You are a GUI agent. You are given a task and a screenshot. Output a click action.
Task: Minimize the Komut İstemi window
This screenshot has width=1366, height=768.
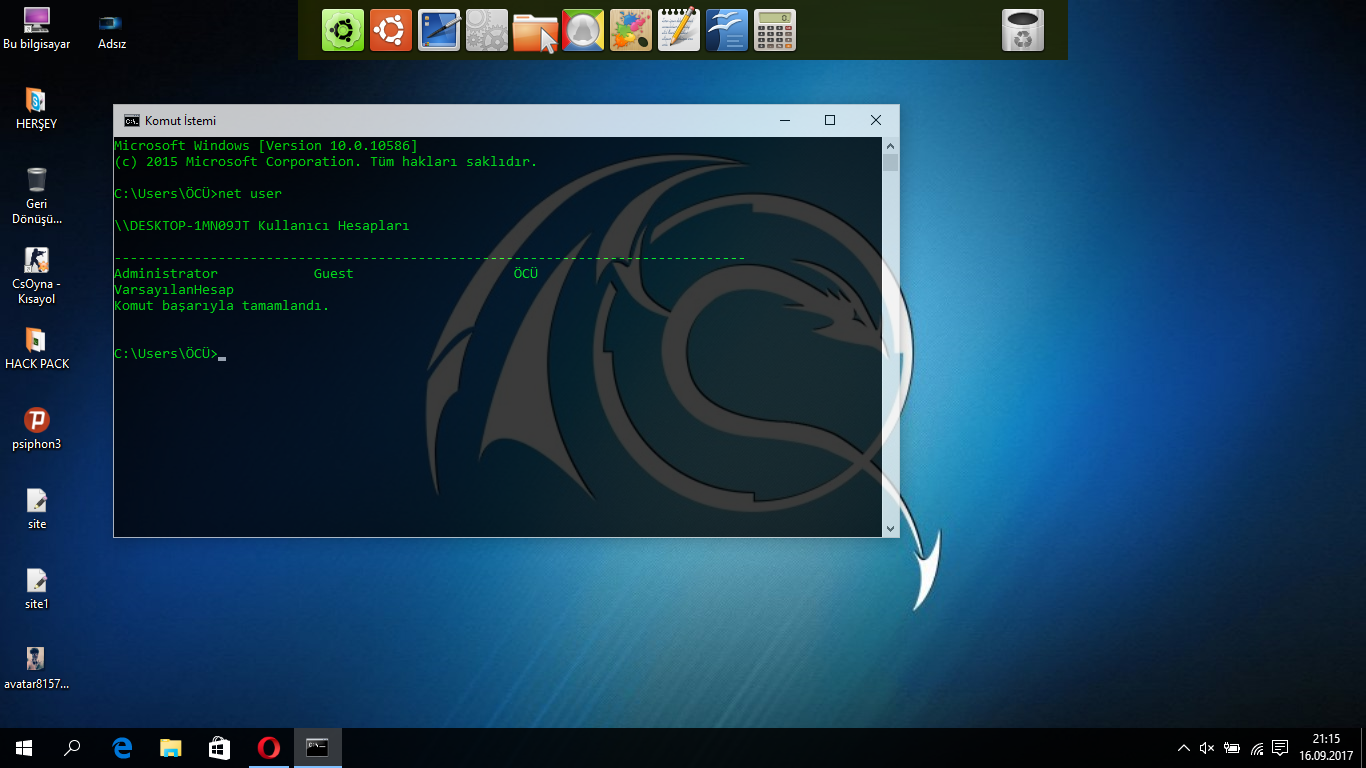(783, 120)
